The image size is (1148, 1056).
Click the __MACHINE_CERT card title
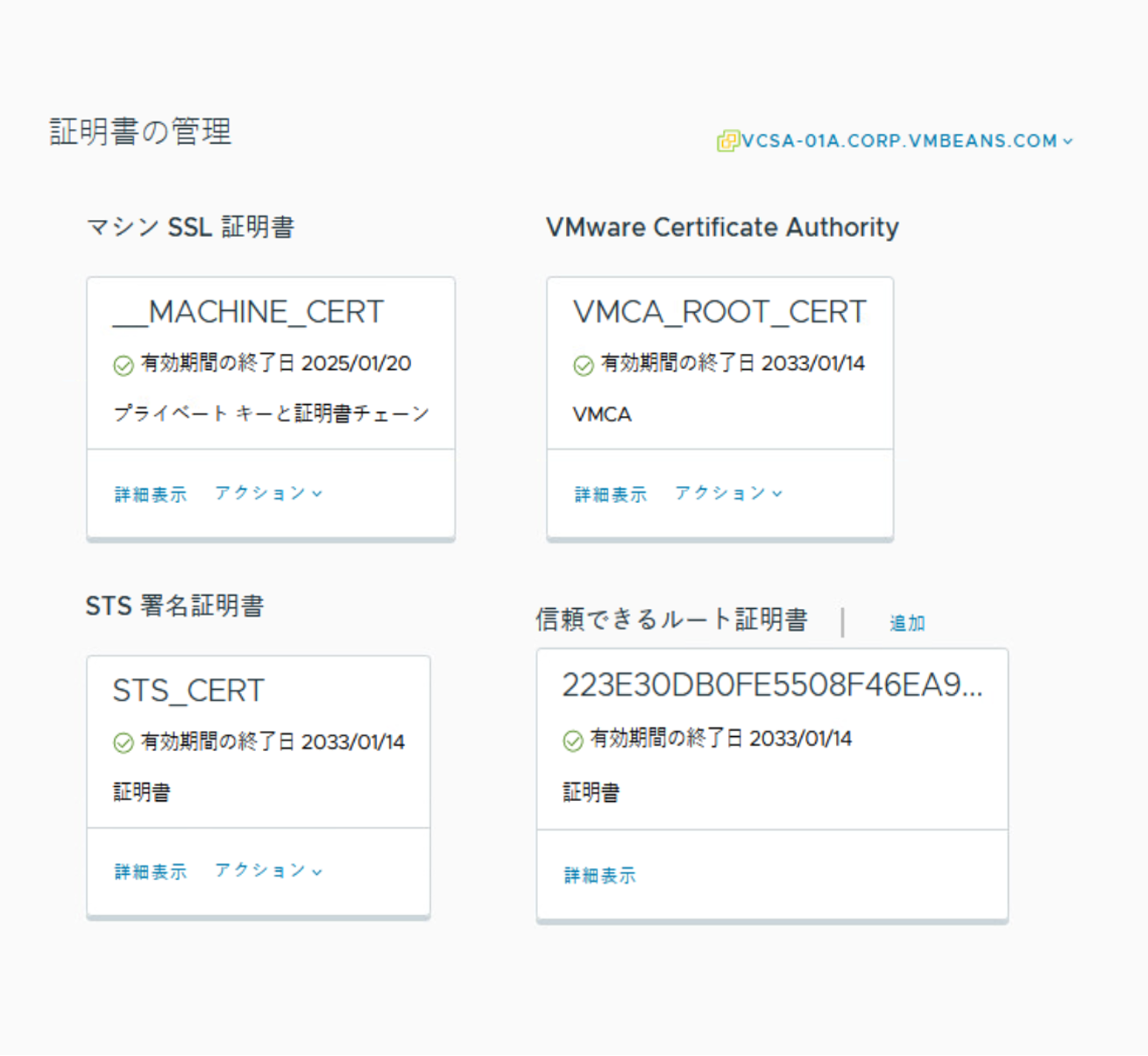click(x=249, y=312)
